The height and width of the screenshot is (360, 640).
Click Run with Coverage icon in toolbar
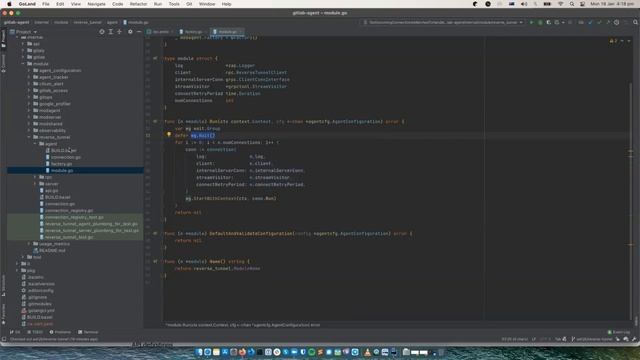point(549,22)
